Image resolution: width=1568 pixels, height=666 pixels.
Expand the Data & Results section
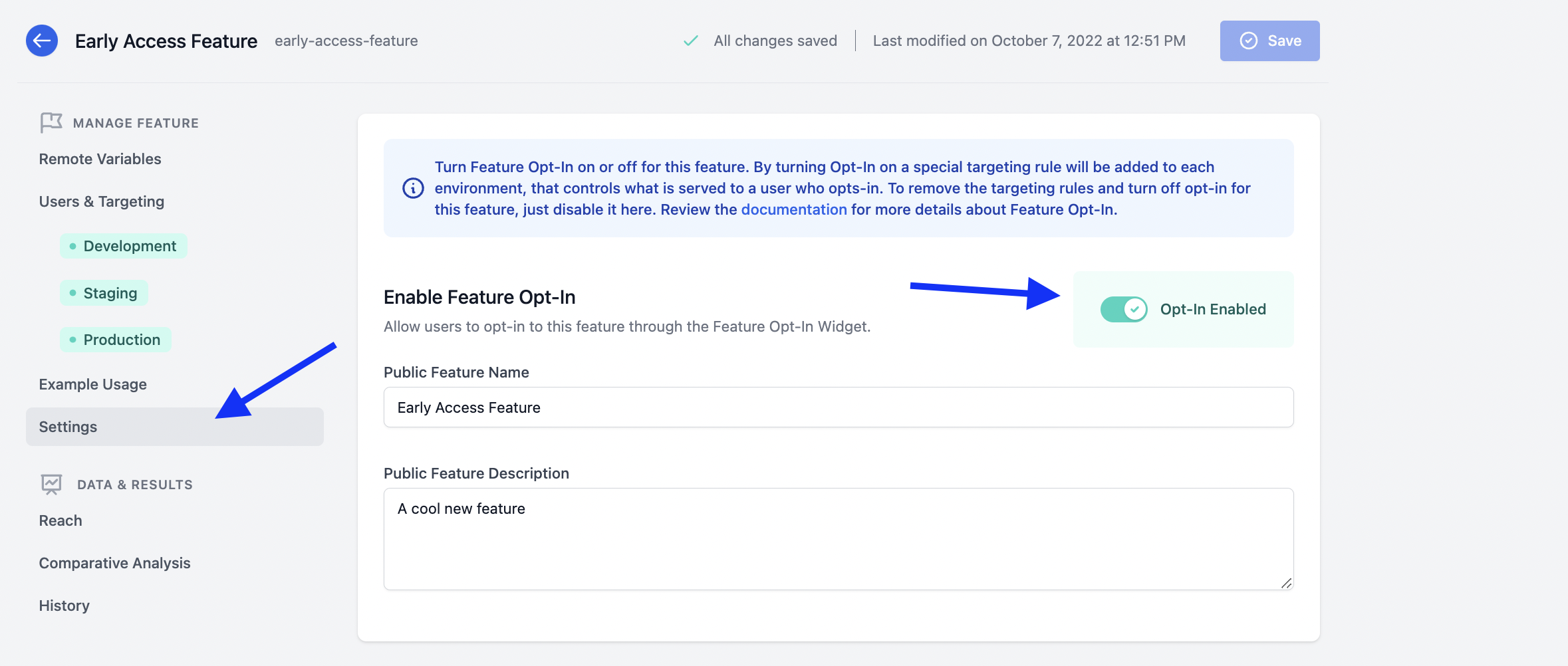134,484
